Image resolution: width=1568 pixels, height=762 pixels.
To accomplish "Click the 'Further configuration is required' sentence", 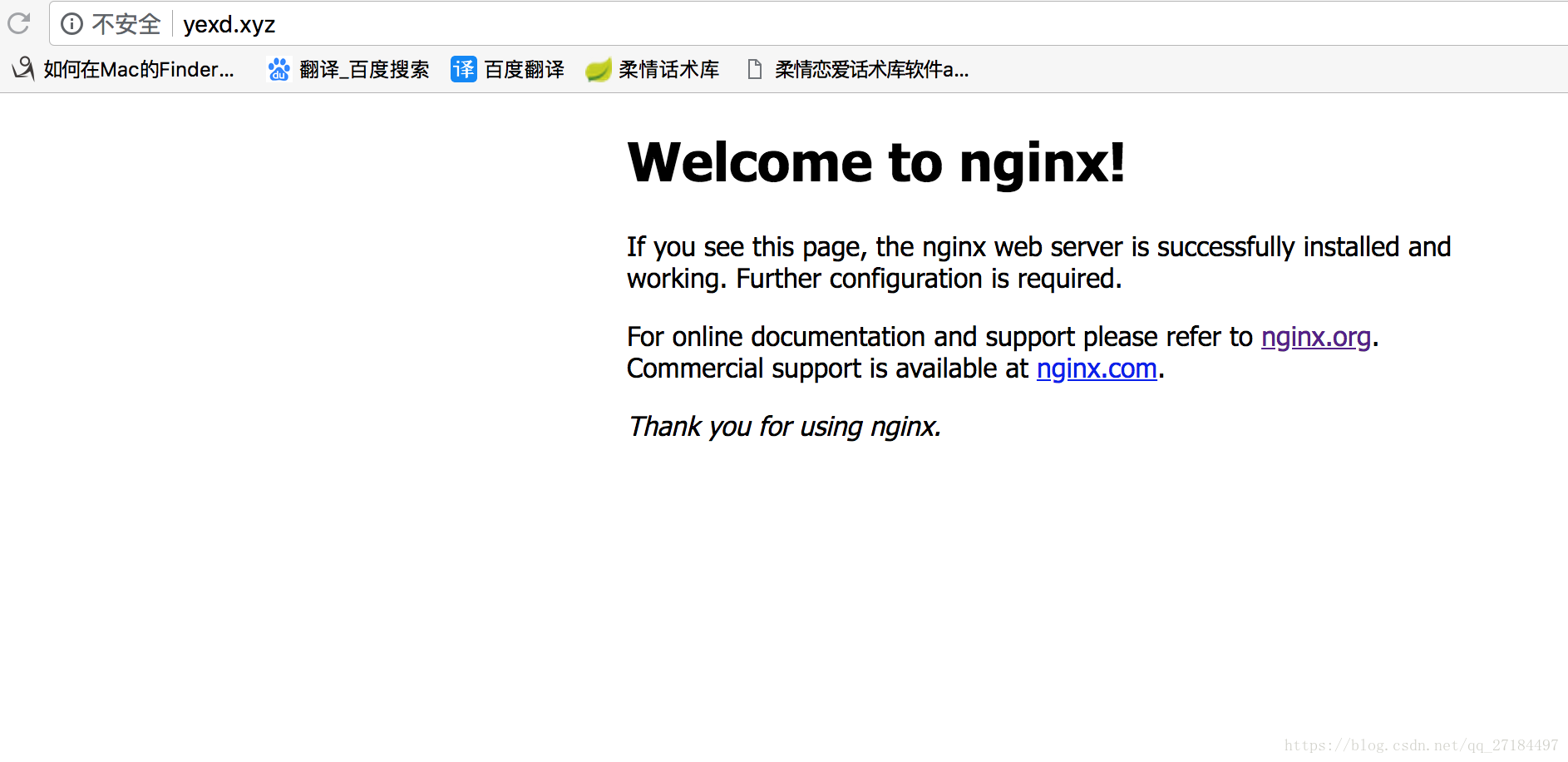I will click(x=929, y=279).
